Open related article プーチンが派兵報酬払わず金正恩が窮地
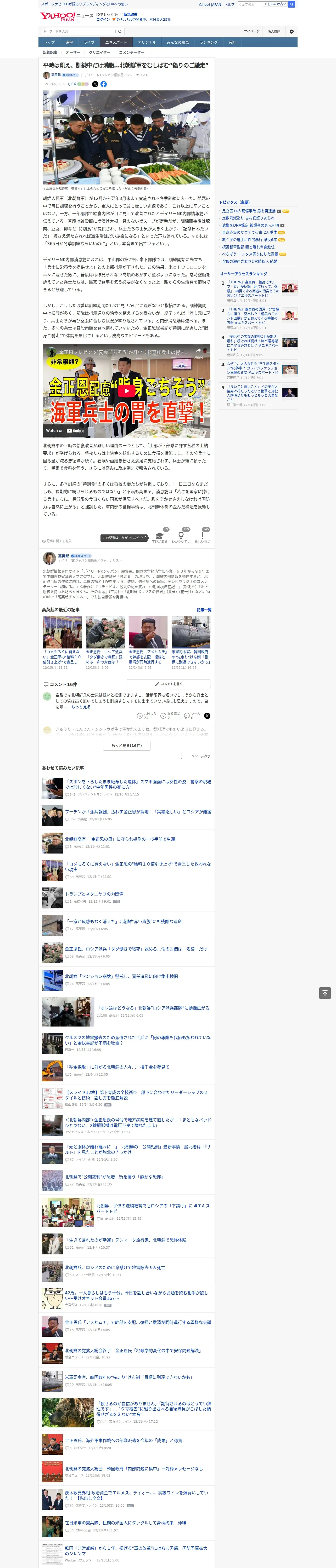 coord(138,811)
